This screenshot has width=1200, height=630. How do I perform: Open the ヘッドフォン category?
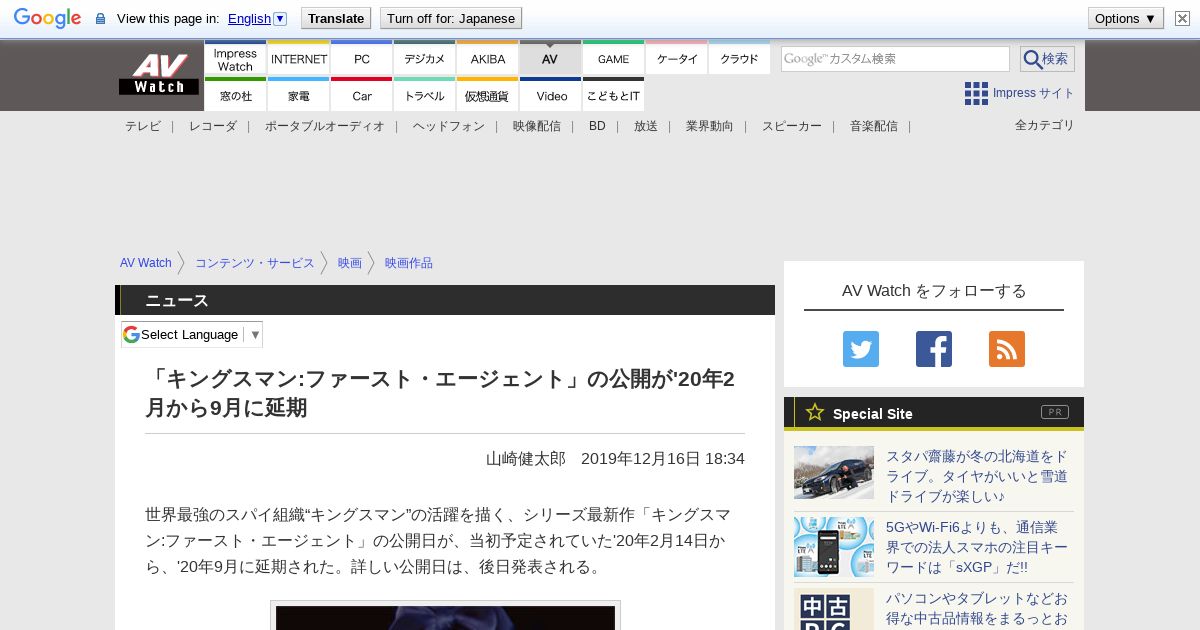click(448, 126)
